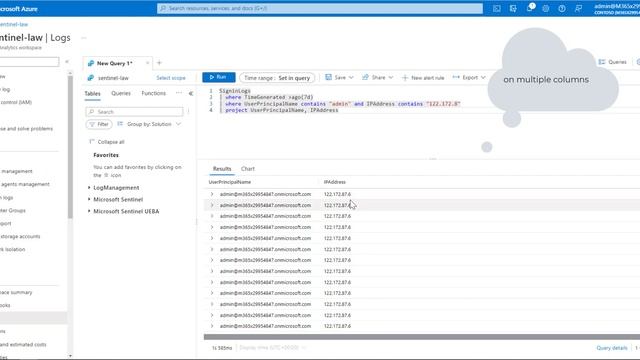
Task: Click the left navigation search box
Action: (29, 62)
